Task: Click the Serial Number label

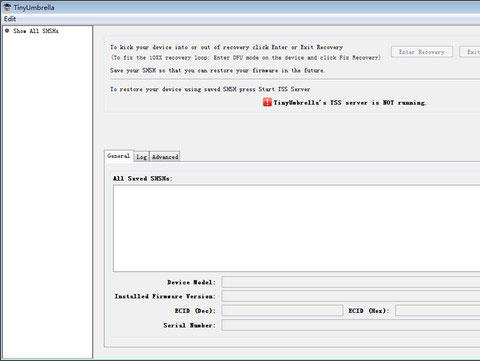Action: 189,325
